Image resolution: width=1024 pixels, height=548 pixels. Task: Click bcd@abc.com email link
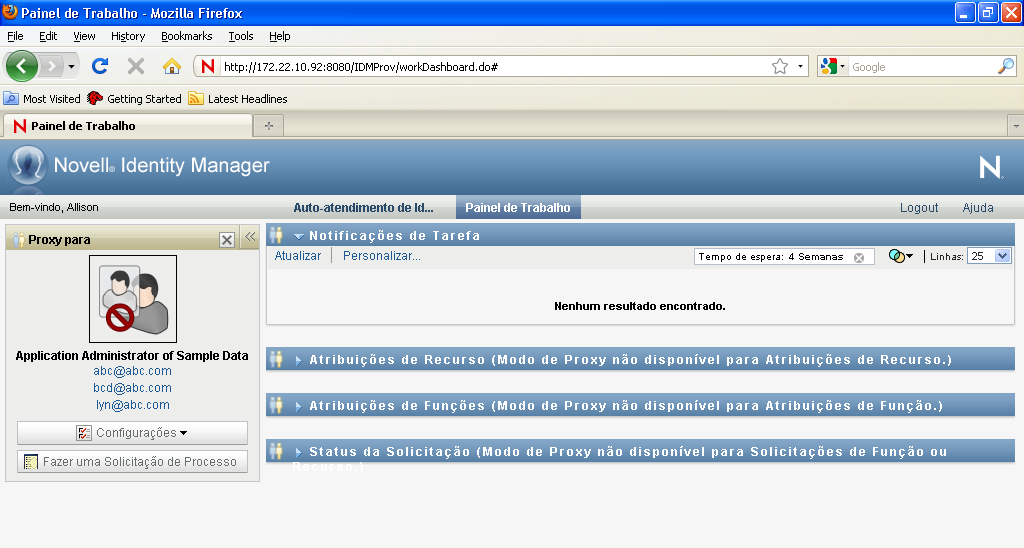(x=133, y=388)
